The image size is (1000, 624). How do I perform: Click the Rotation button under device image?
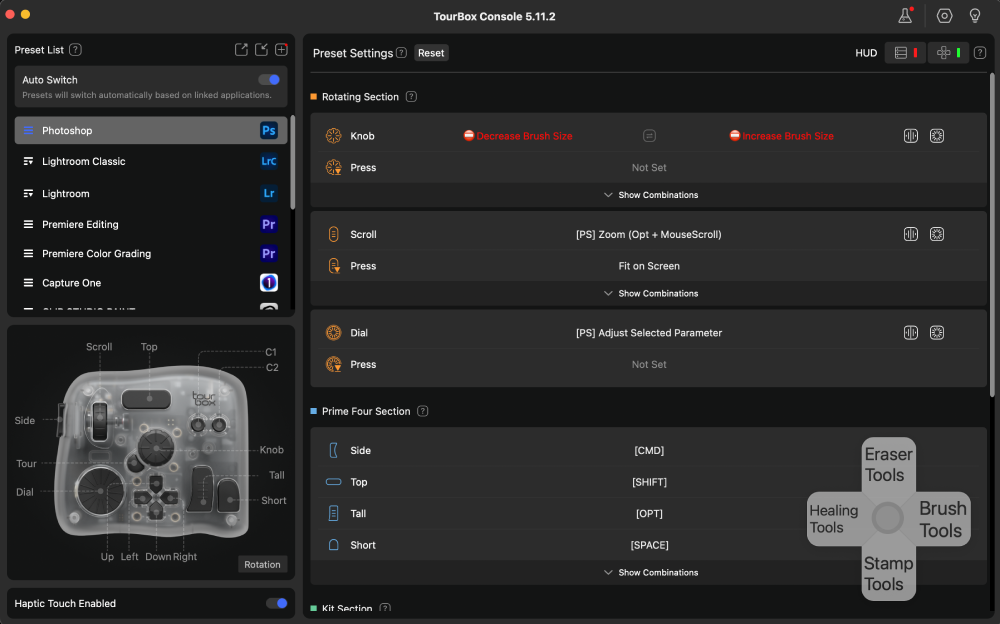(x=262, y=565)
